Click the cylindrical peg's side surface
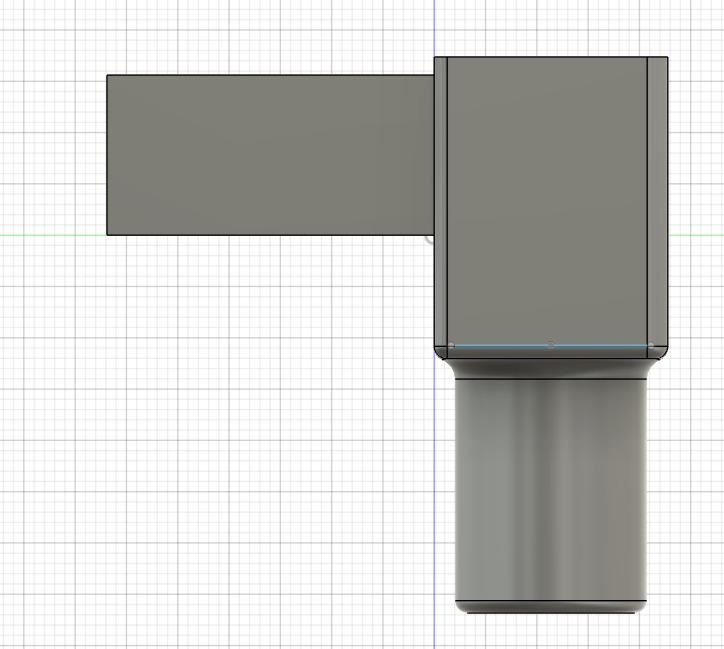The height and width of the screenshot is (649, 724). (551, 489)
